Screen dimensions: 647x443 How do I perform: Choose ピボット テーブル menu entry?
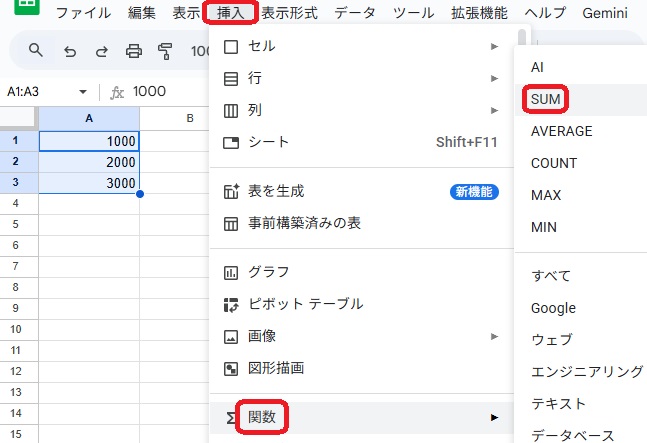[362, 305]
